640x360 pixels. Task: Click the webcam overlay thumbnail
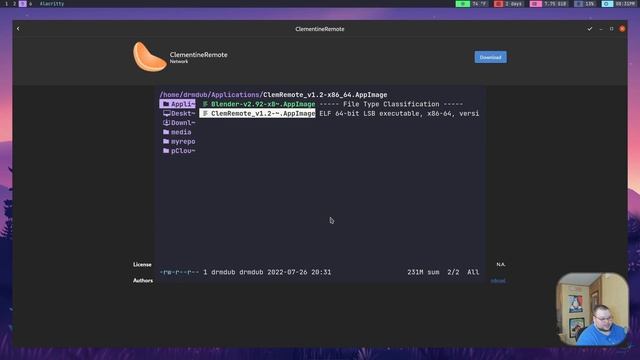[x=592, y=309]
